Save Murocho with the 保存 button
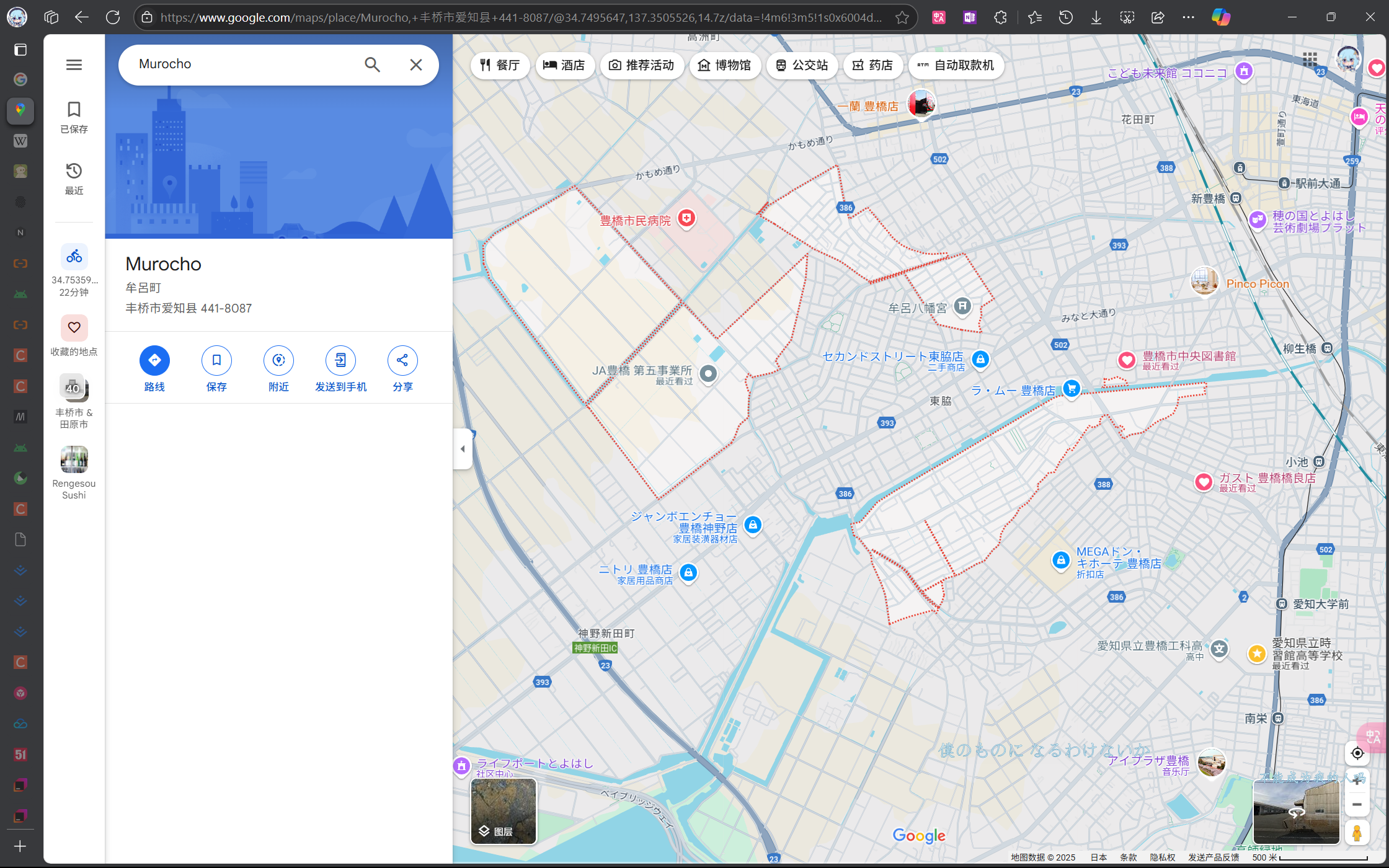This screenshot has width=1389, height=868. 216,370
